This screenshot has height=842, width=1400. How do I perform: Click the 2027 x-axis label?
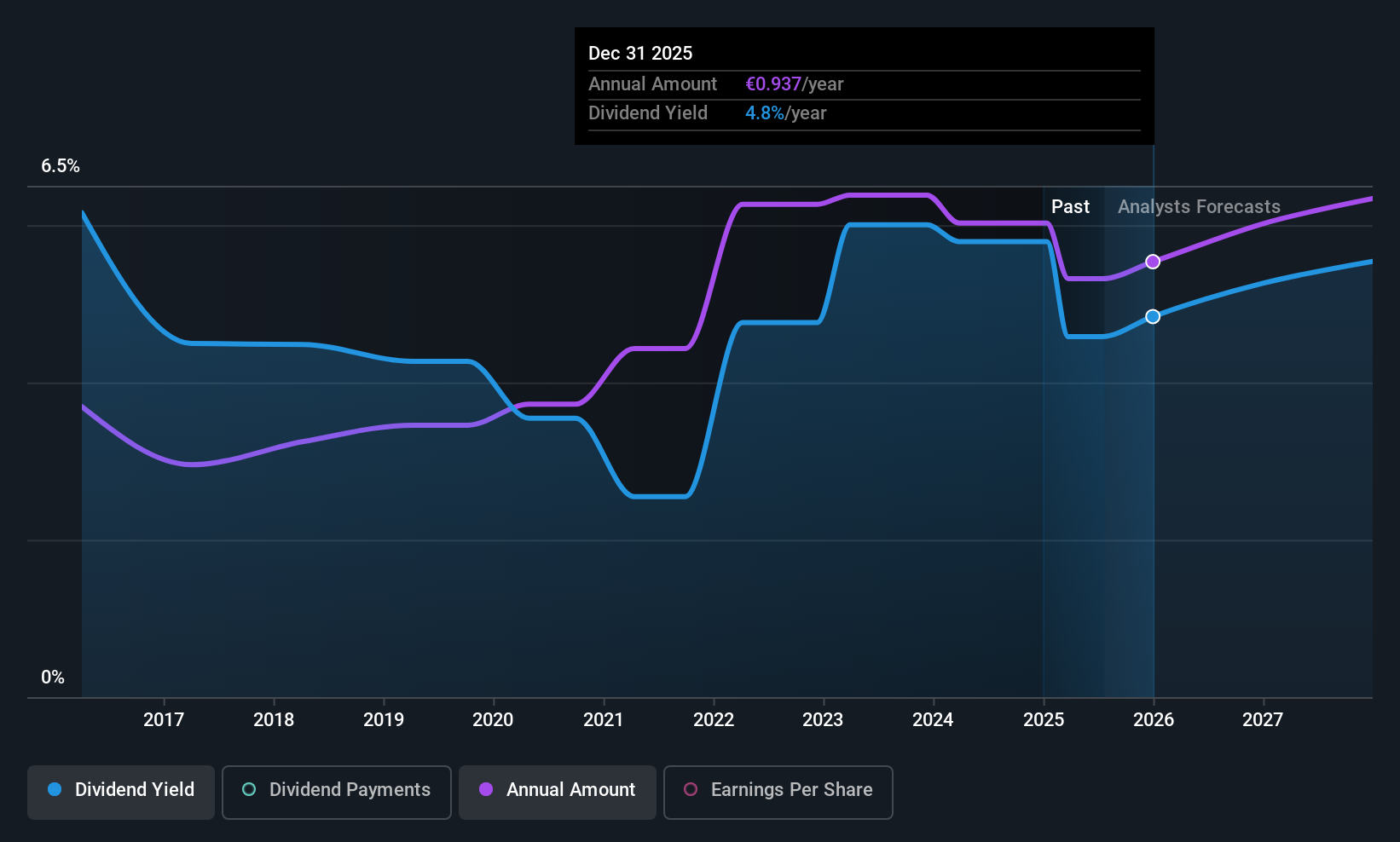[1263, 720]
